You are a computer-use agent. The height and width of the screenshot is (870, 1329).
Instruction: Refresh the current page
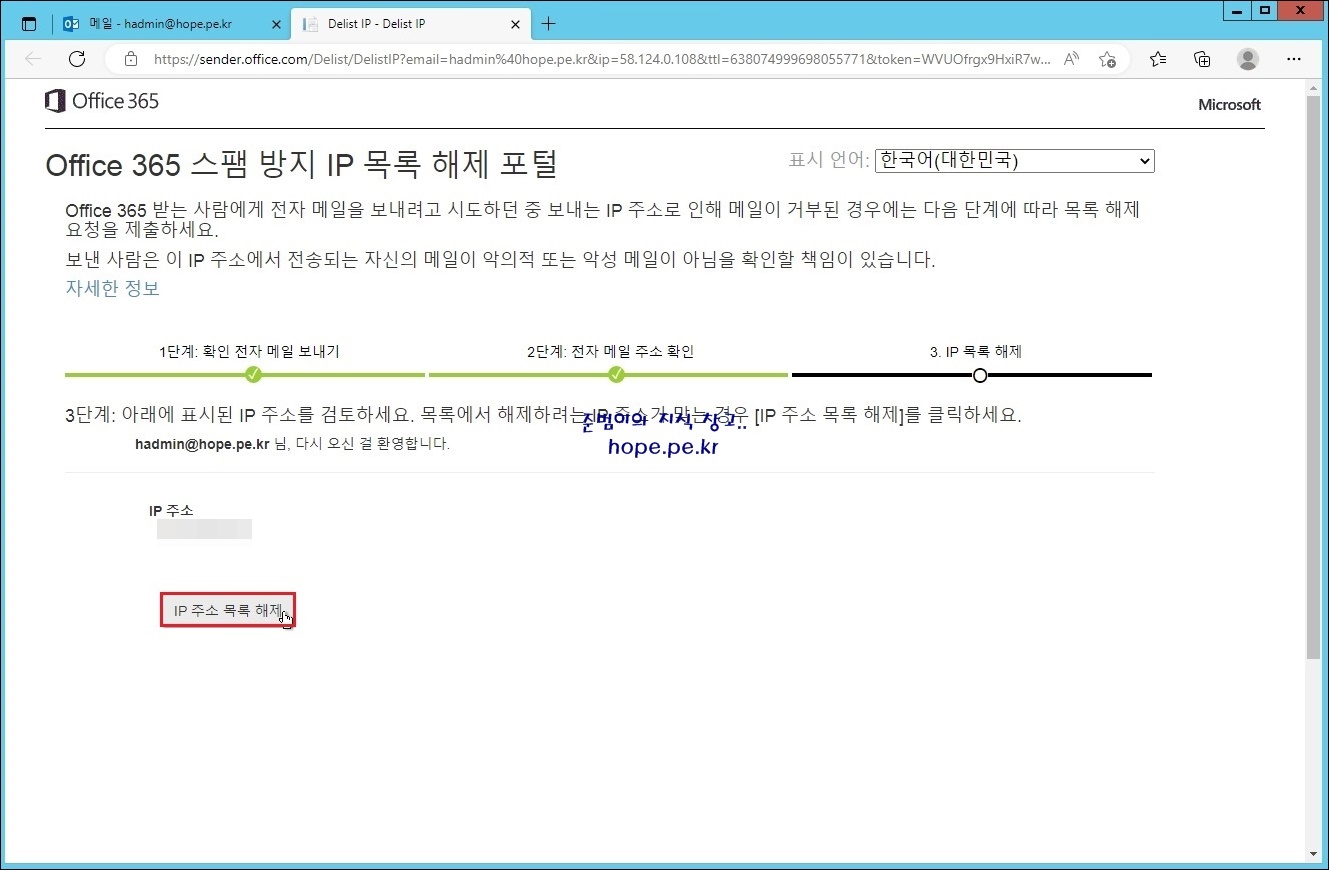(x=77, y=59)
